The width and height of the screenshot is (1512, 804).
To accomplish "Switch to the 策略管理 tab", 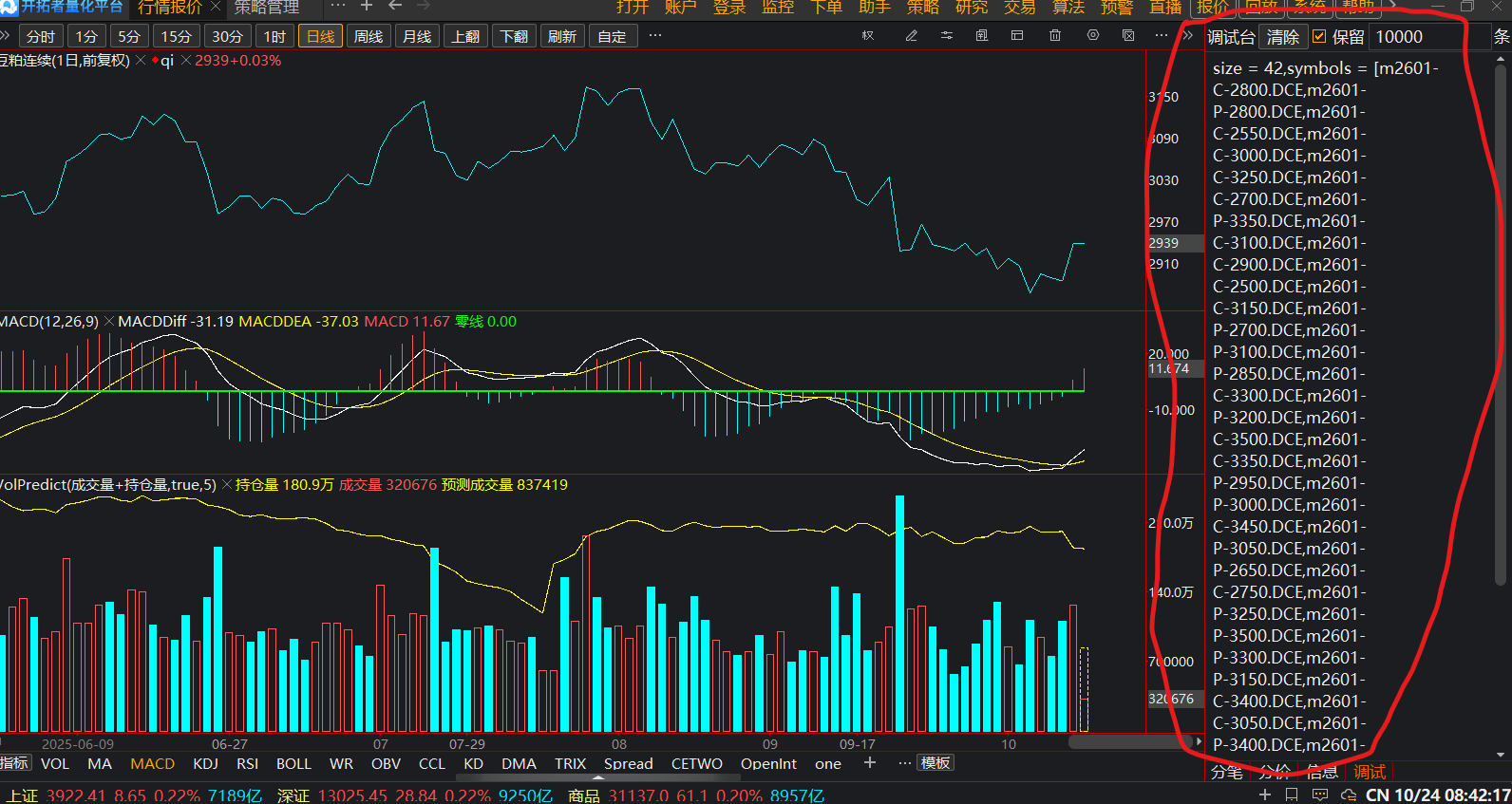I will pyautogui.click(x=267, y=8).
